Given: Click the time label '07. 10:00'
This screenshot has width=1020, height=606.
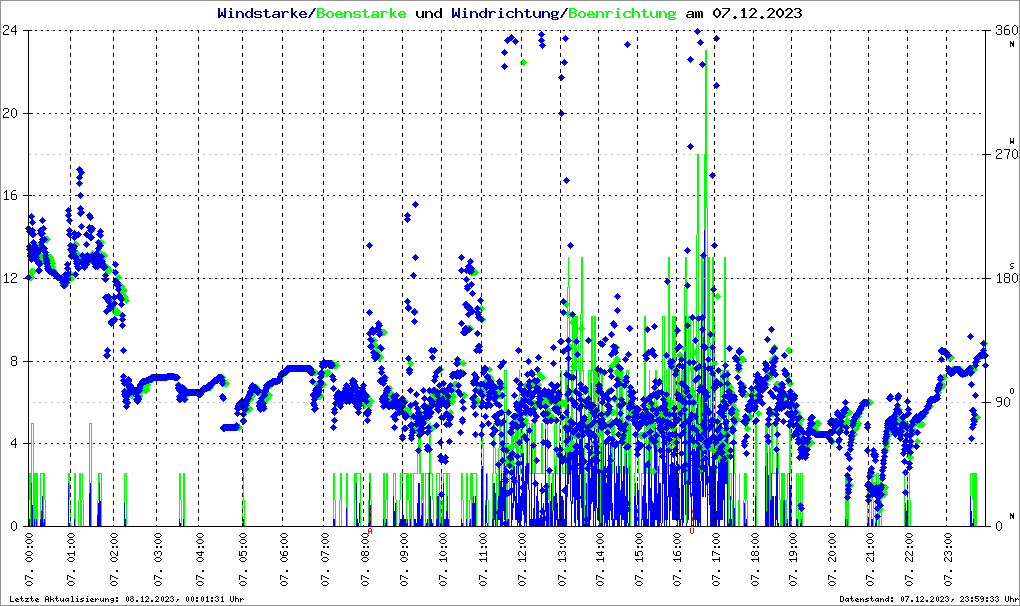Looking at the screenshot, I should pyautogui.click(x=442, y=559).
